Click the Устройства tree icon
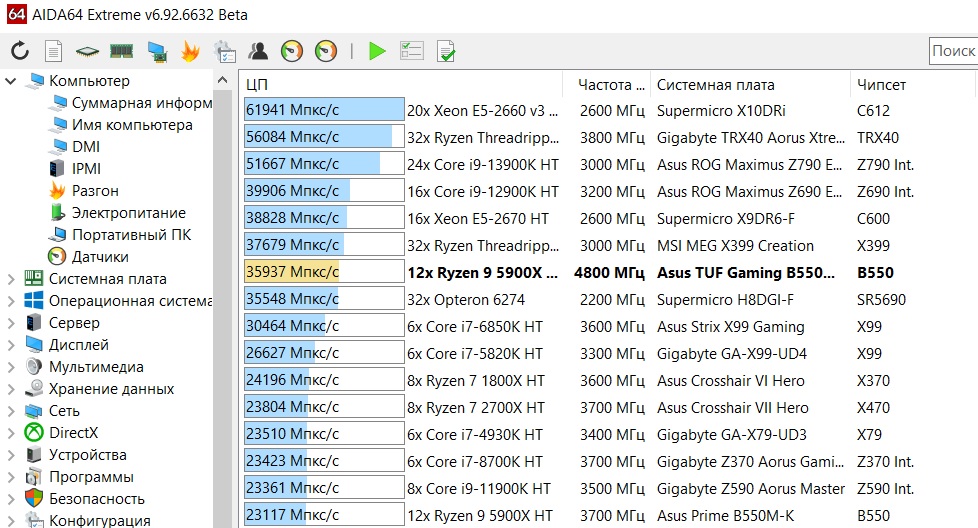 34,455
